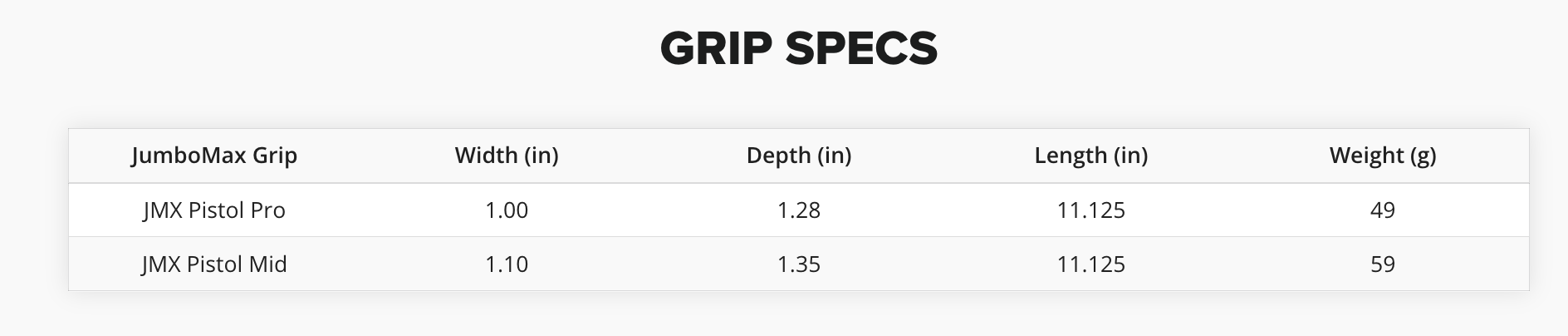This screenshot has width=1568, height=336.
Task: Click the 1.10 width cell
Action: (507, 264)
